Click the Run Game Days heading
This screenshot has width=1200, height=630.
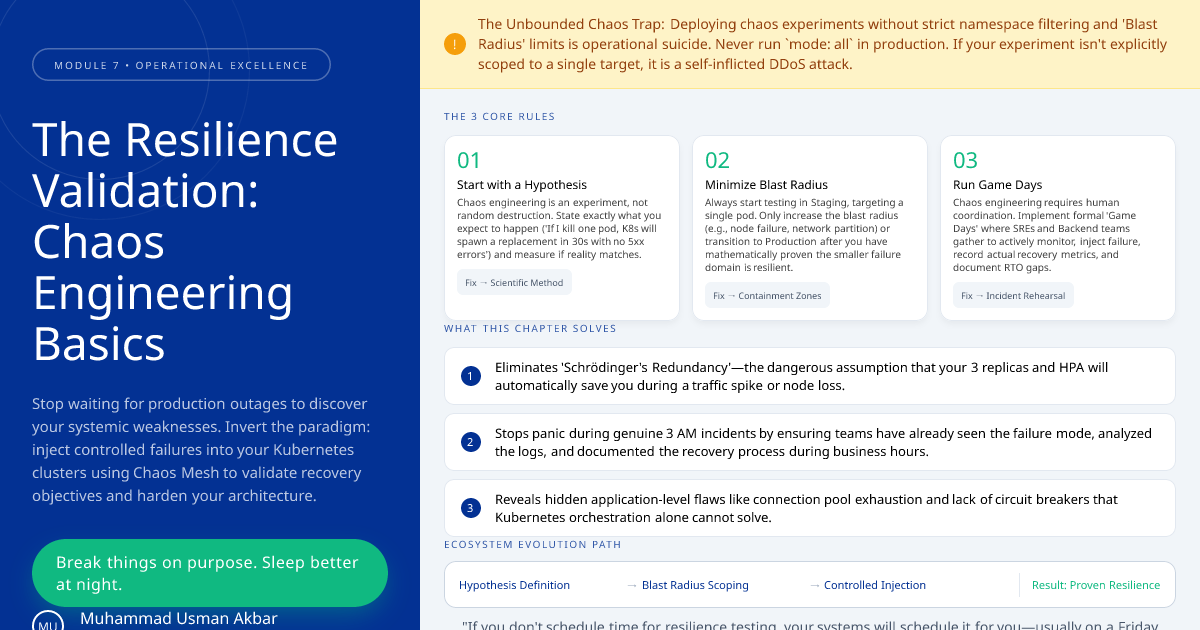(997, 185)
